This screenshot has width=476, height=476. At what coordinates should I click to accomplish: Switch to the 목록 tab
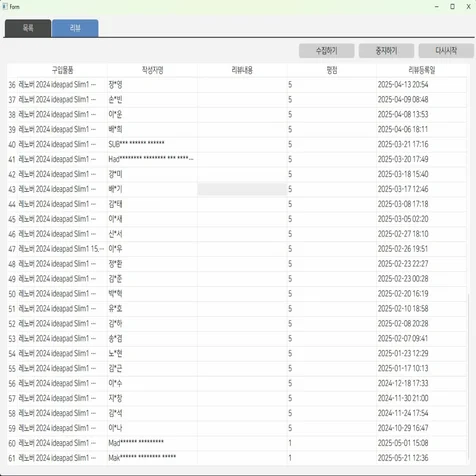pos(28,28)
